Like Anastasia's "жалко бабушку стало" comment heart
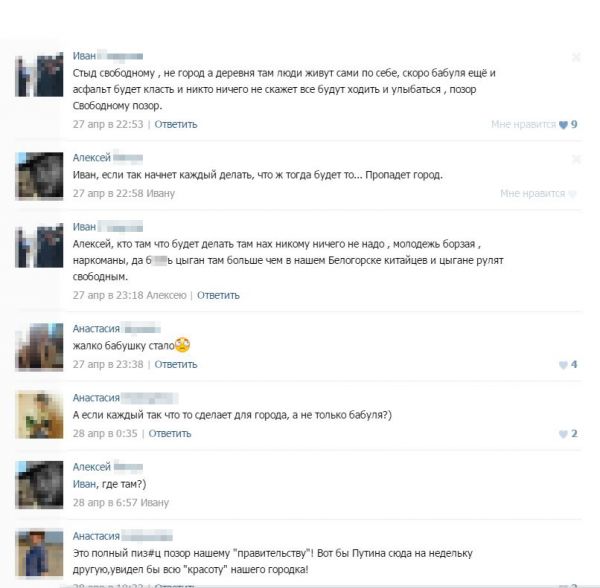Image resolution: width=600 pixels, height=588 pixels. coord(563,365)
